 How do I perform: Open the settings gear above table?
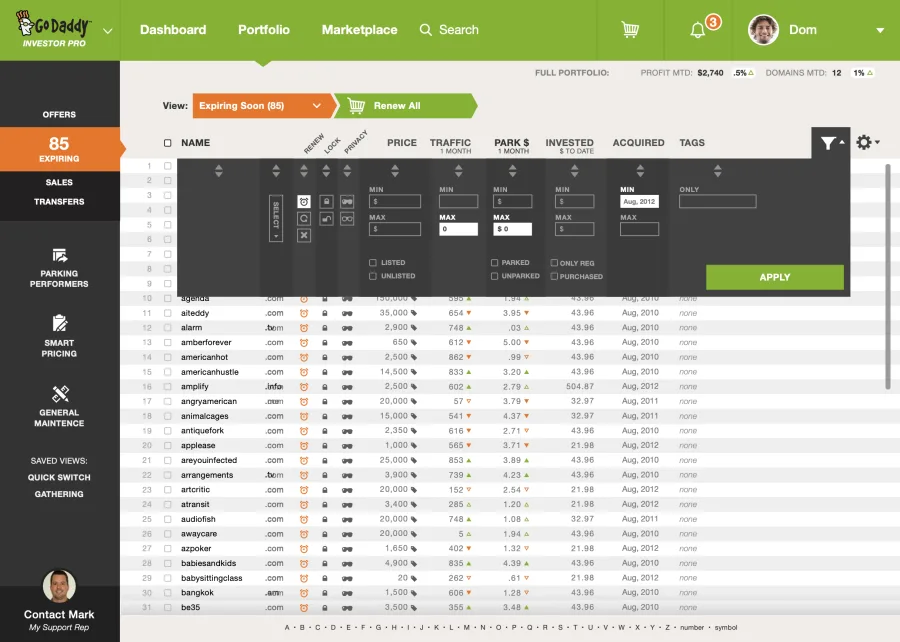(864, 142)
